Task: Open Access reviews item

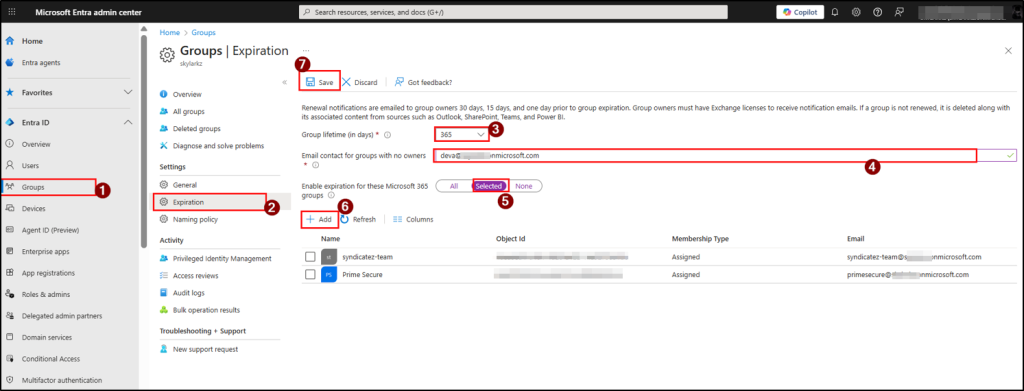Action: pyautogui.click(x=195, y=275)
